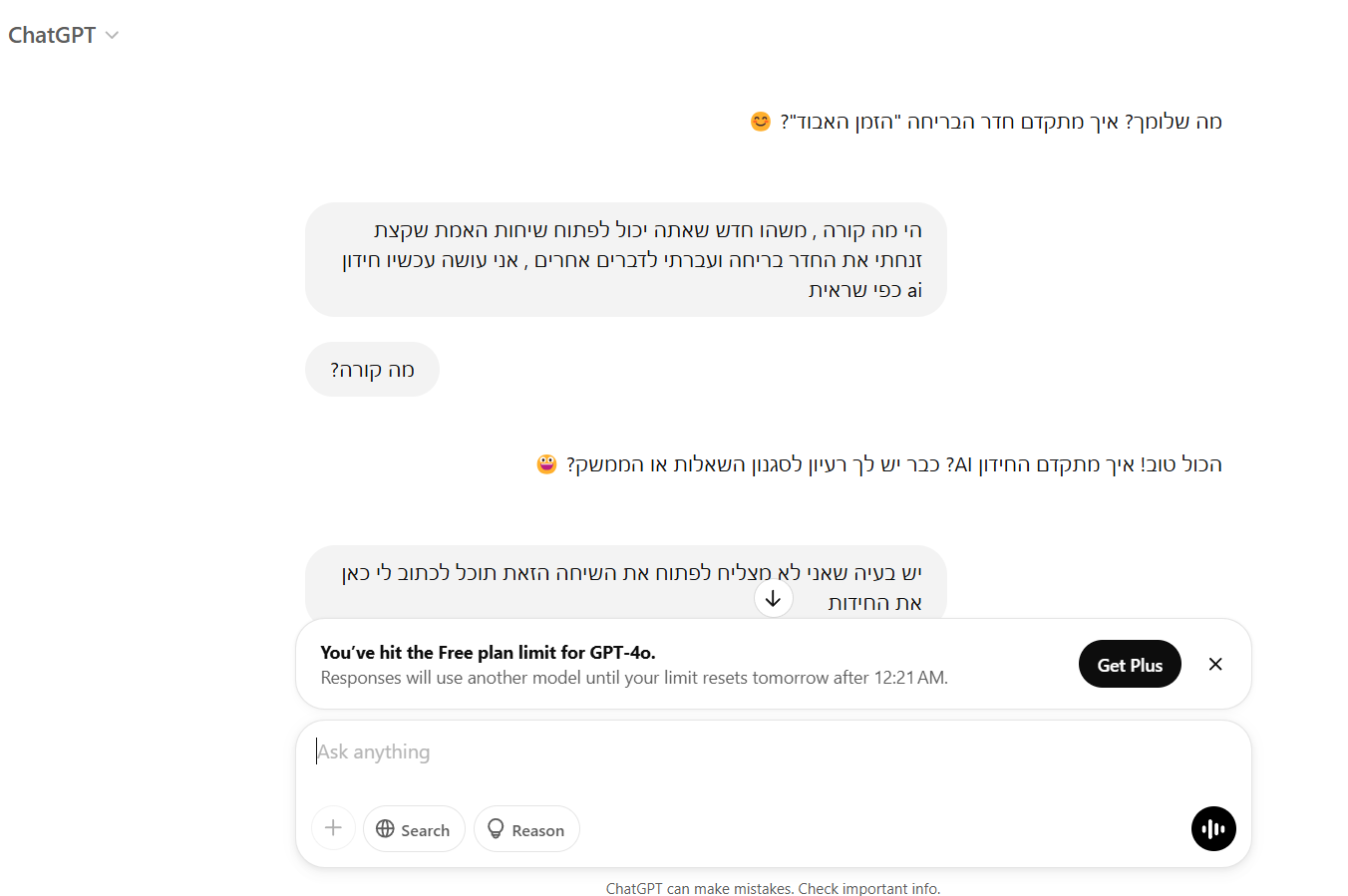
Task: Open the ChatGPT model selector dropdown
Action: pos(62,35)
